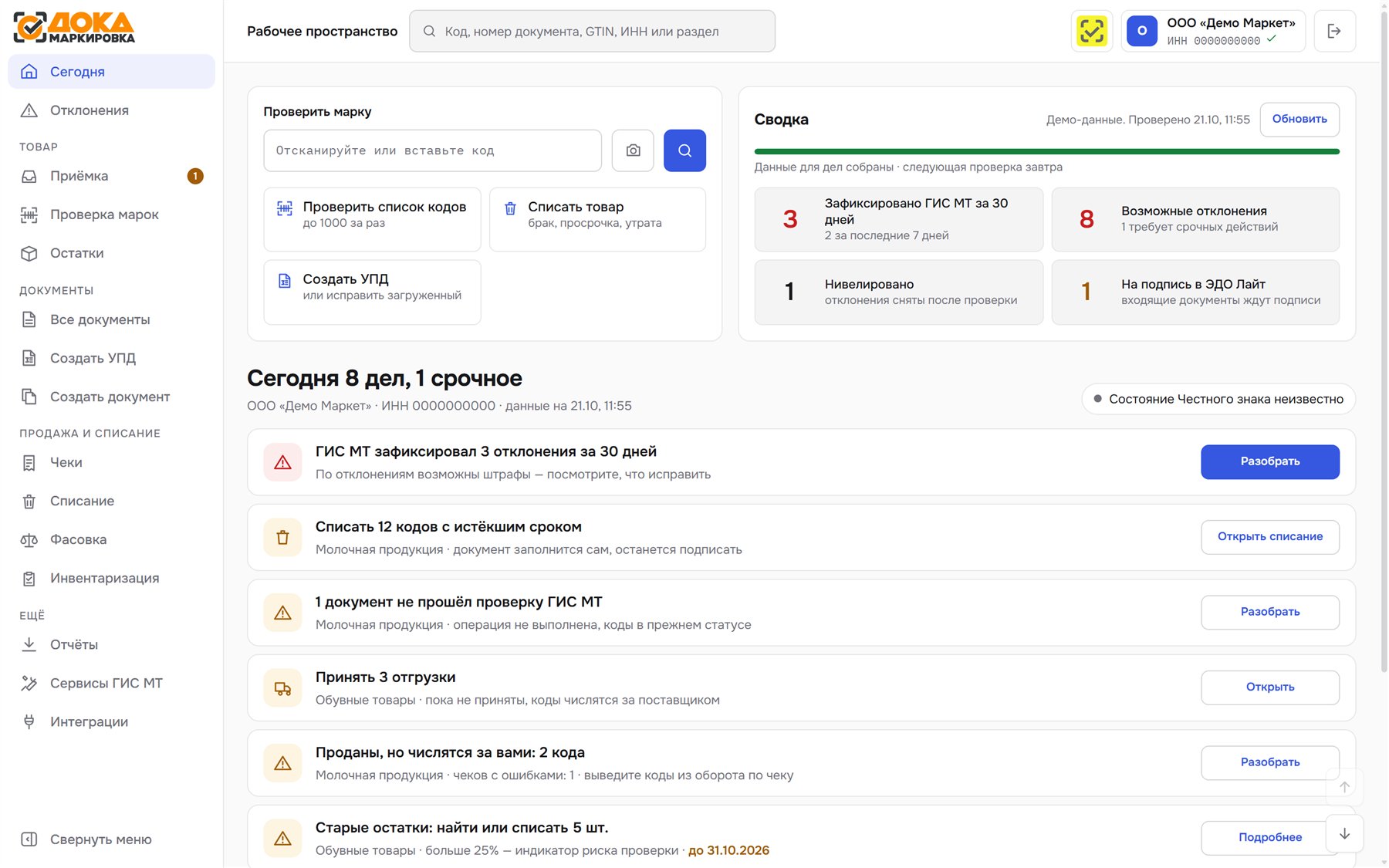Click the blue magnifier search button
Screen dimensions: 1389x868
(684, 150)
